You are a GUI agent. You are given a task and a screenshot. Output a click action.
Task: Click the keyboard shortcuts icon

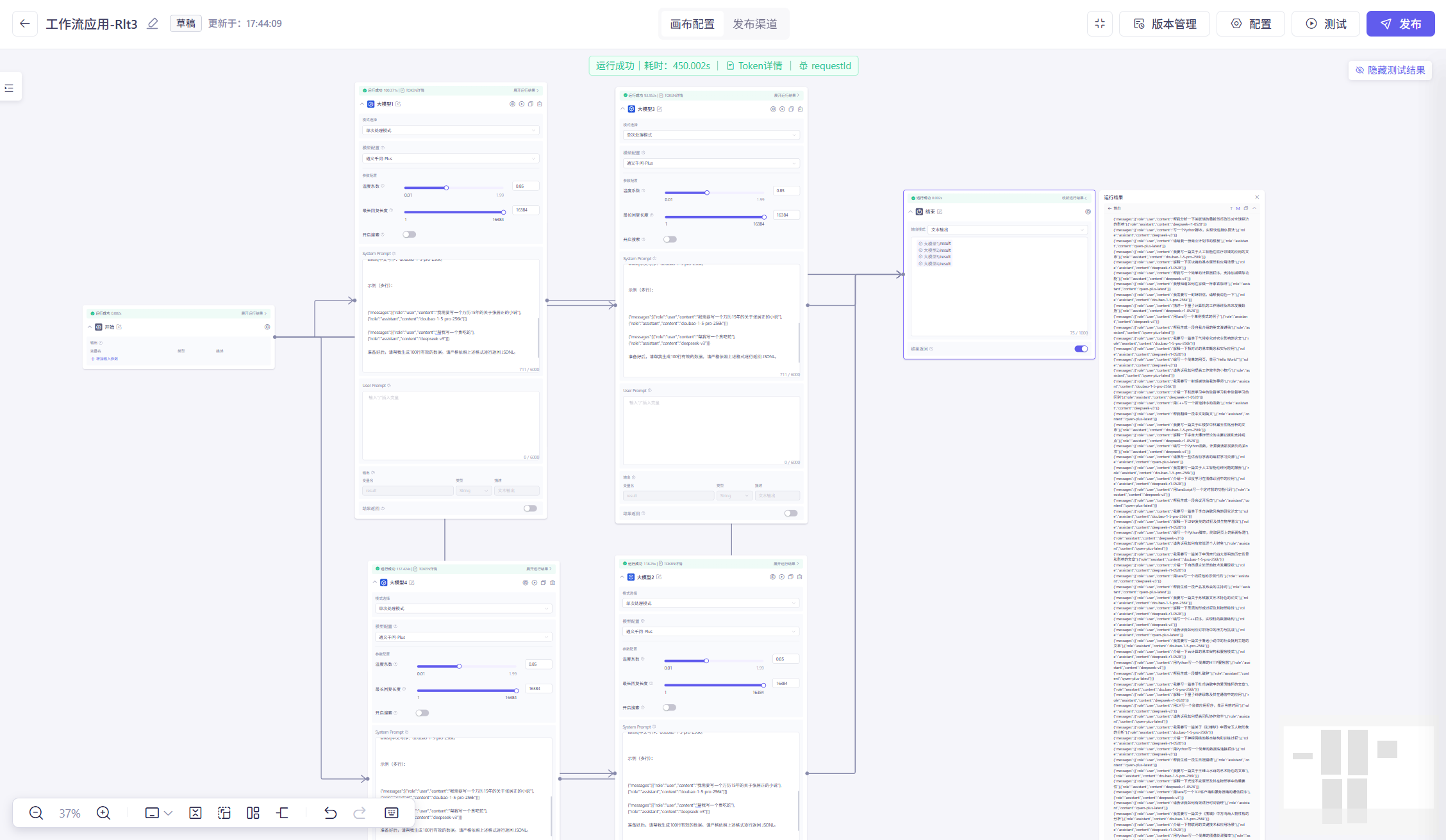point(392,813)
